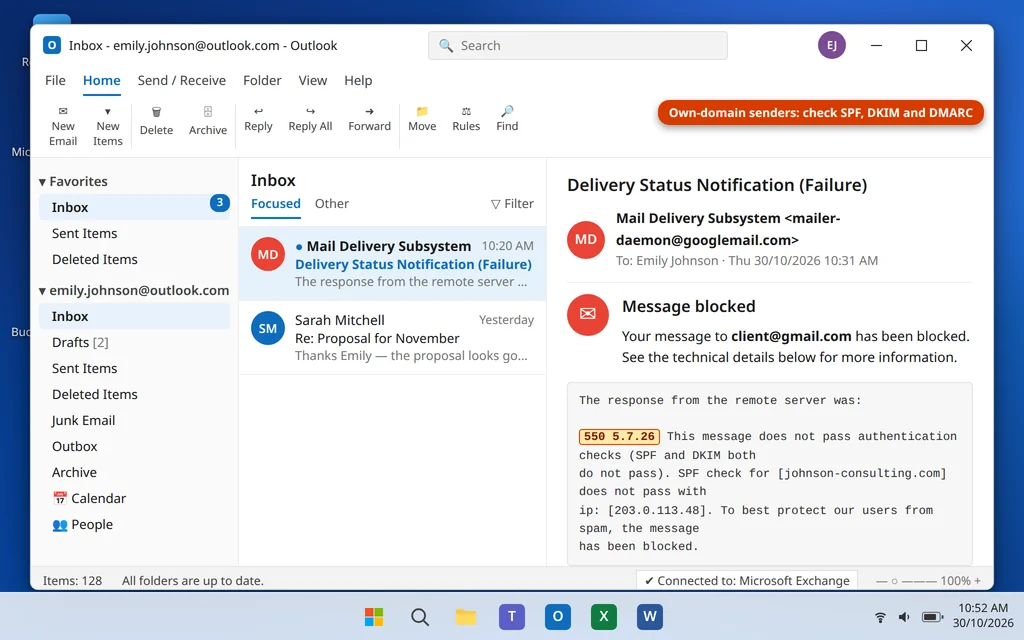The image size is (1024, 640).
Task: Forward the selected email
Action: (x=369, y=120)
